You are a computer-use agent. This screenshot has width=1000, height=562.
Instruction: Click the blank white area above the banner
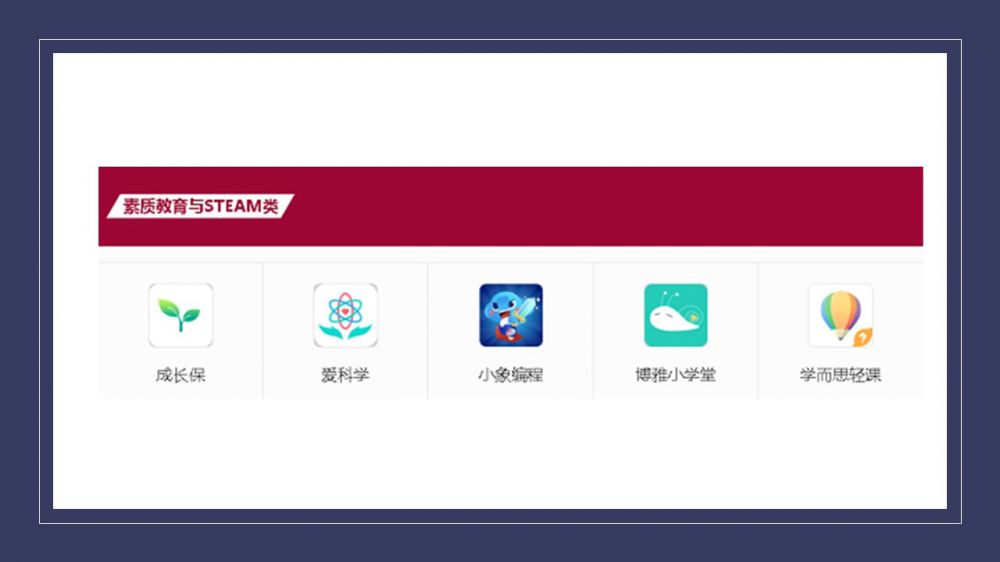click(x=500, y=108)
